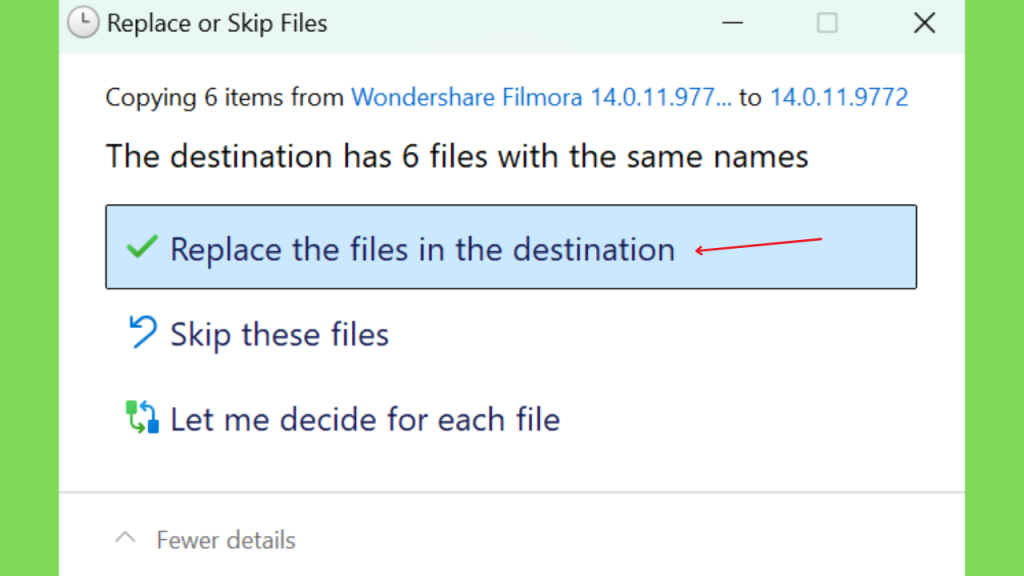Choose Replace the files in the destination
The image size is (1024, 576).
[x=511, y=247]
